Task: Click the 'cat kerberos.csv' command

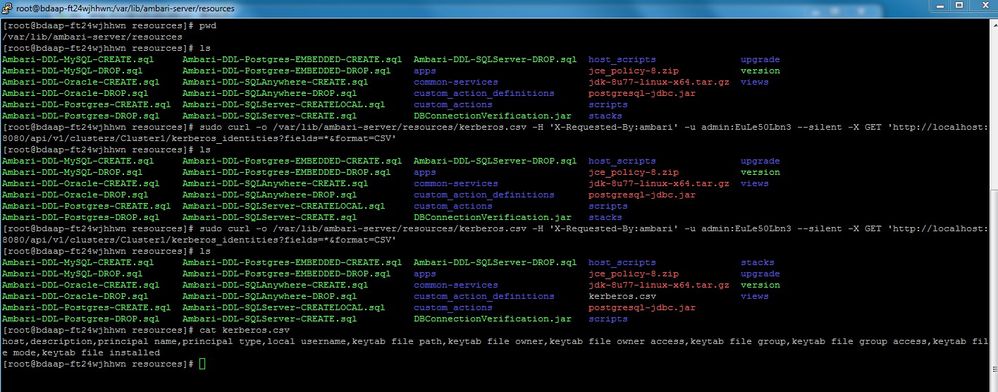Action: (x=244, y=330)
